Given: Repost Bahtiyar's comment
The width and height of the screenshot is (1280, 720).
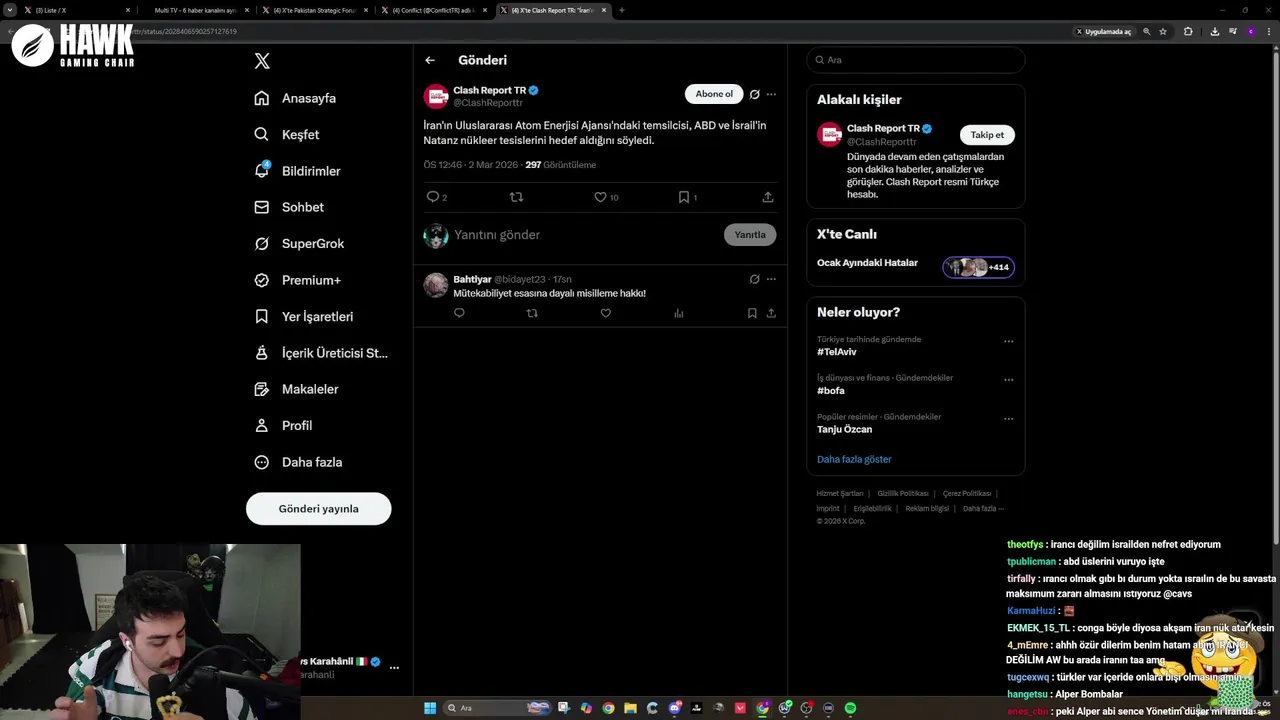Looking at the screenshot, I should 532,313.
